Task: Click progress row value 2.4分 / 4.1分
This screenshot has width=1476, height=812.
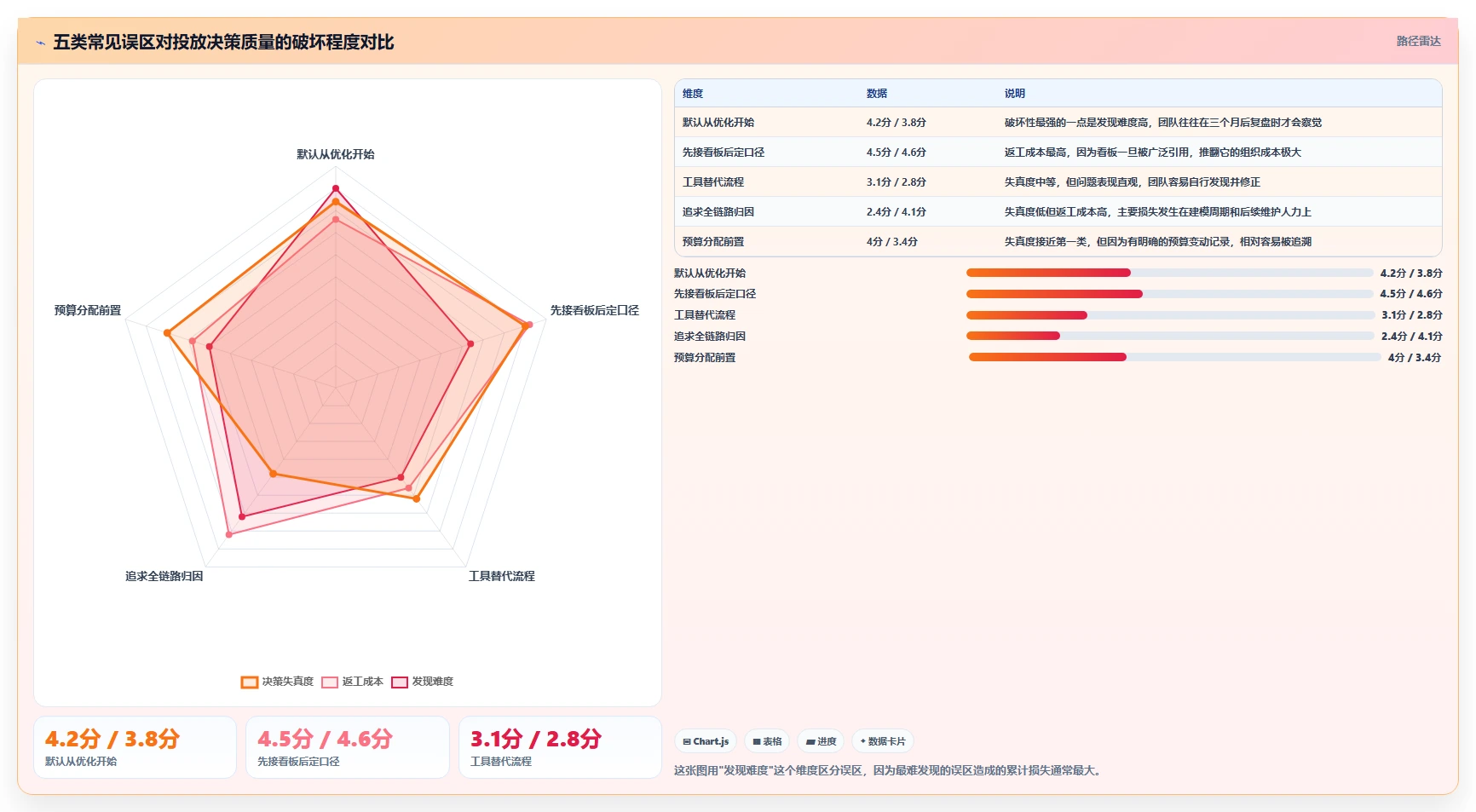Action: [x=1412, y=337]
